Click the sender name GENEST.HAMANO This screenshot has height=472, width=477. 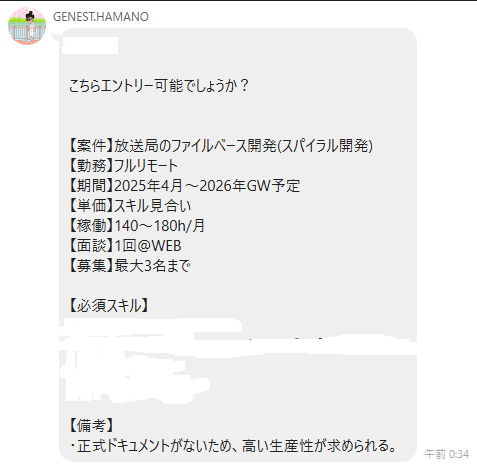[x=101, y=17]
